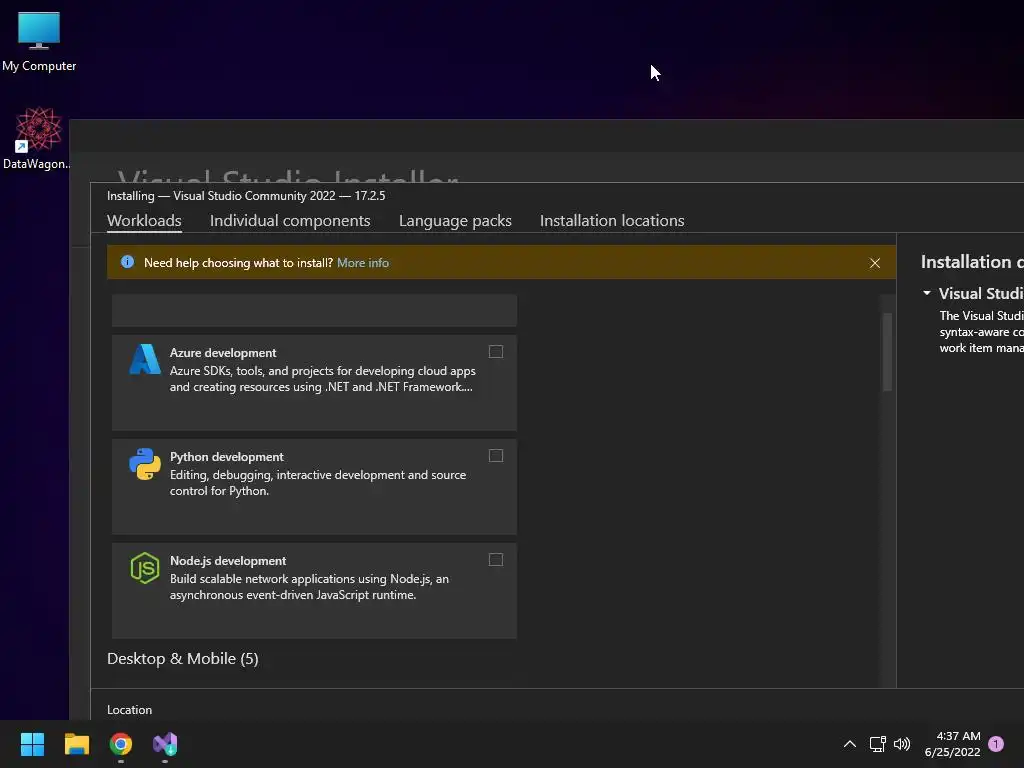Open the Windows Start menu
This screenshot has width=1024, height=768.
pos(32,744)
